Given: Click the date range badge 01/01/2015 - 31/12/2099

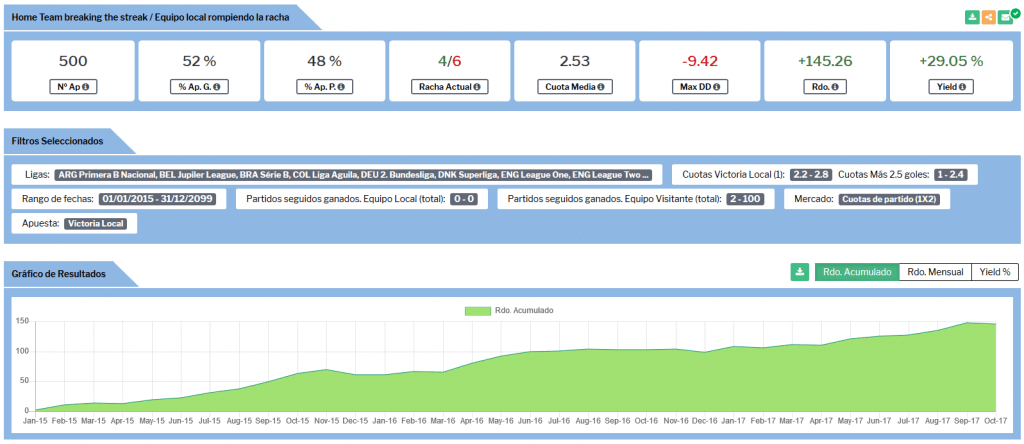Looking at the screenshot, I should pos(163,199).
